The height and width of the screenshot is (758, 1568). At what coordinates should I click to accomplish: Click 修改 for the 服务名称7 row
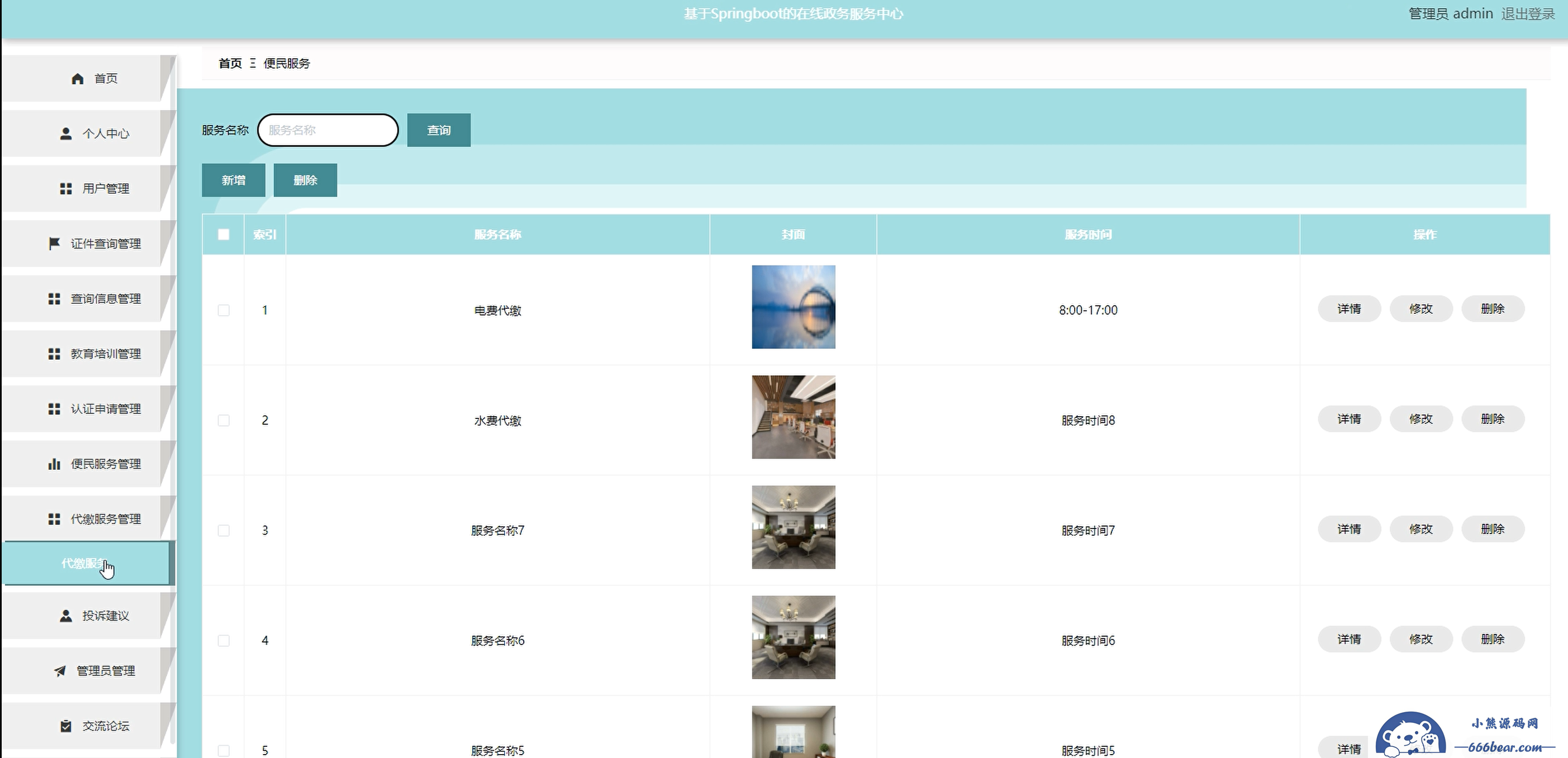tap(1420, 530)
